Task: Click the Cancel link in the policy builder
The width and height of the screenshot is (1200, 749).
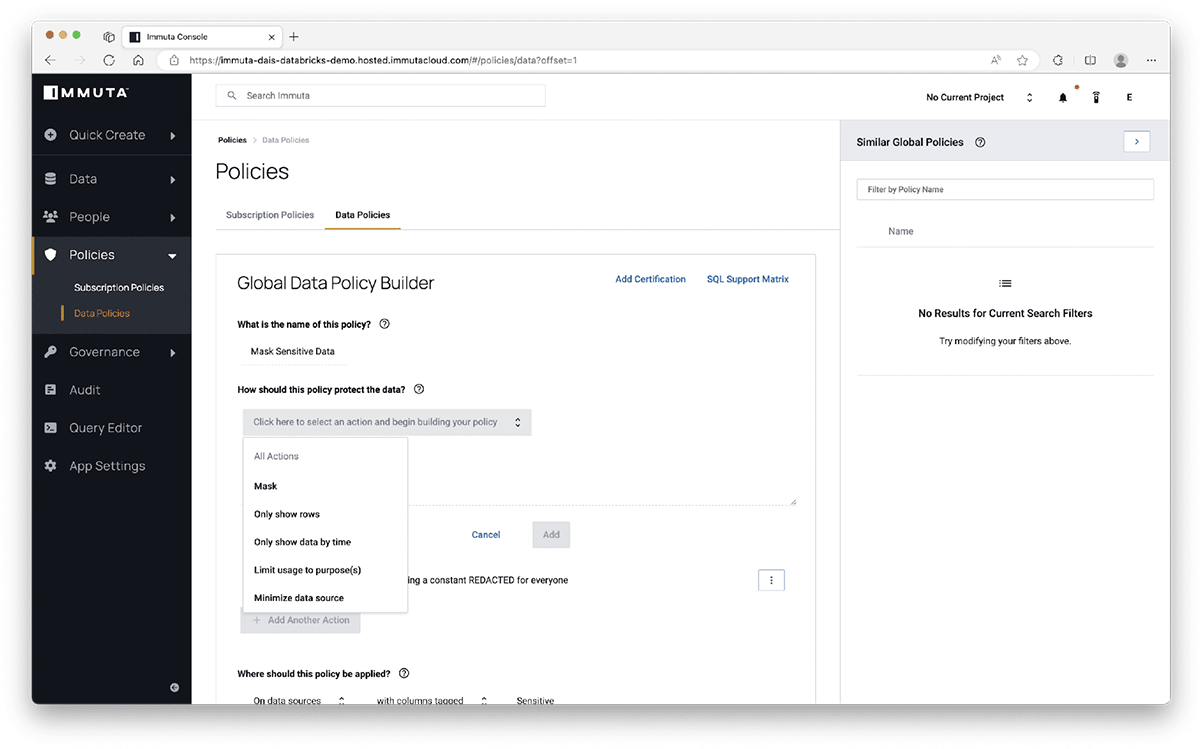Action: [486, 535]
